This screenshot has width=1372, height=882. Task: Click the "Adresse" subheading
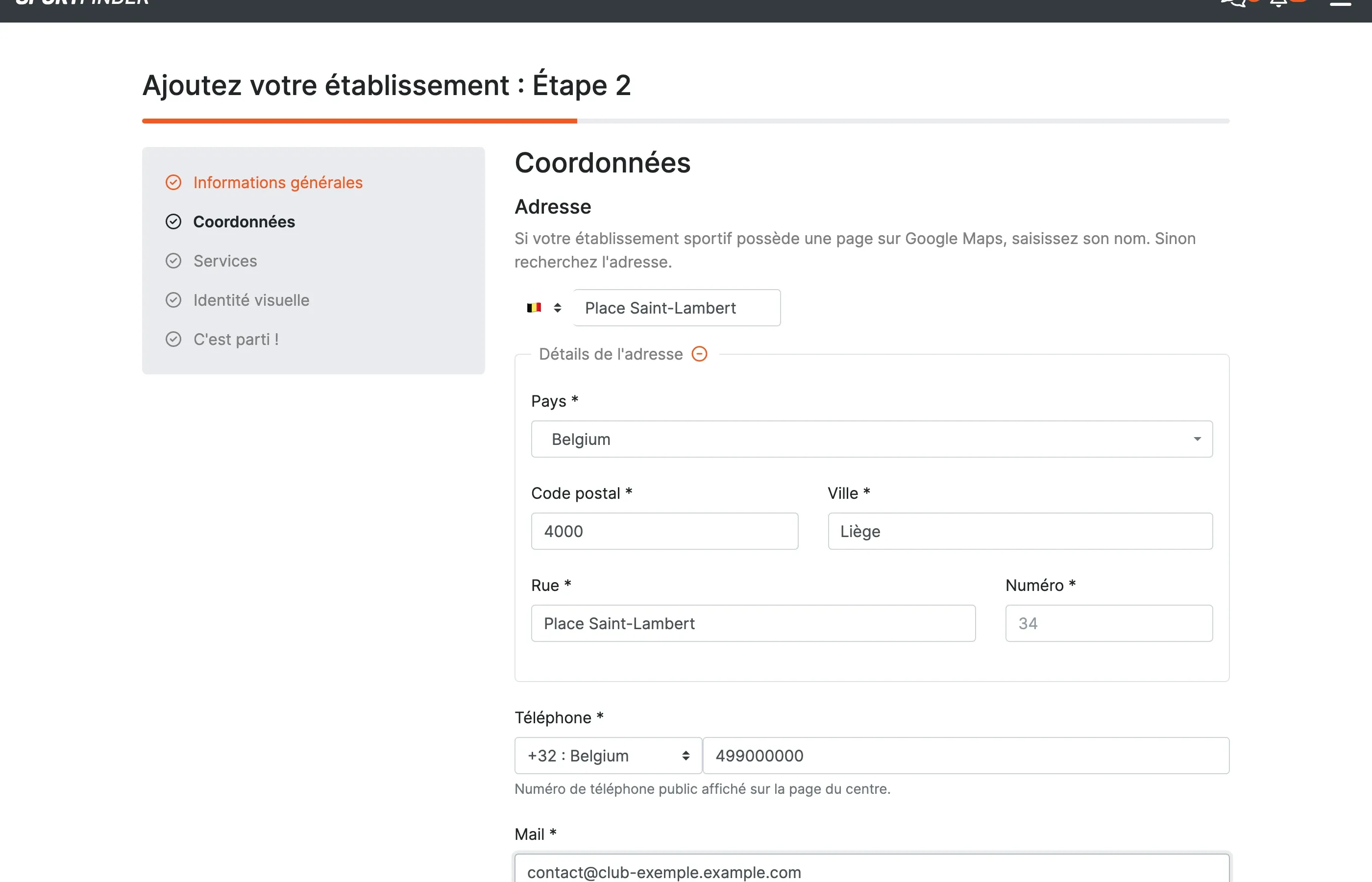coord(553,207)
